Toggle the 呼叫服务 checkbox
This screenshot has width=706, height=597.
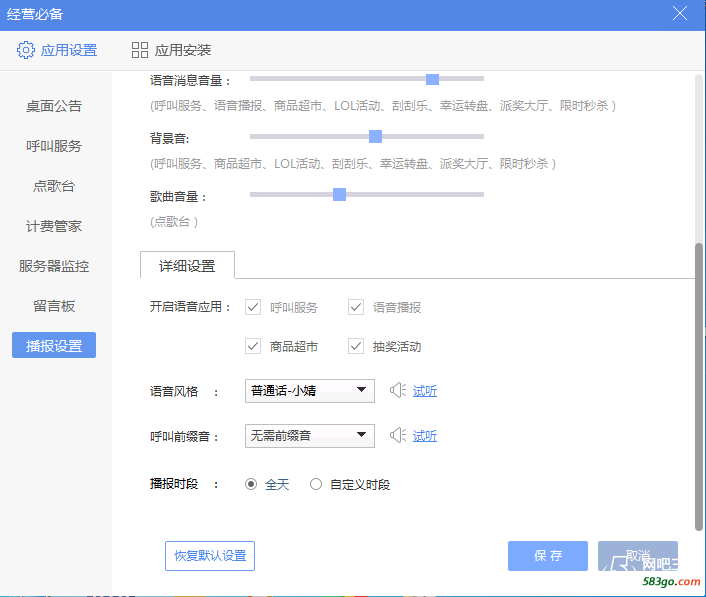click(x=253, y=307)
